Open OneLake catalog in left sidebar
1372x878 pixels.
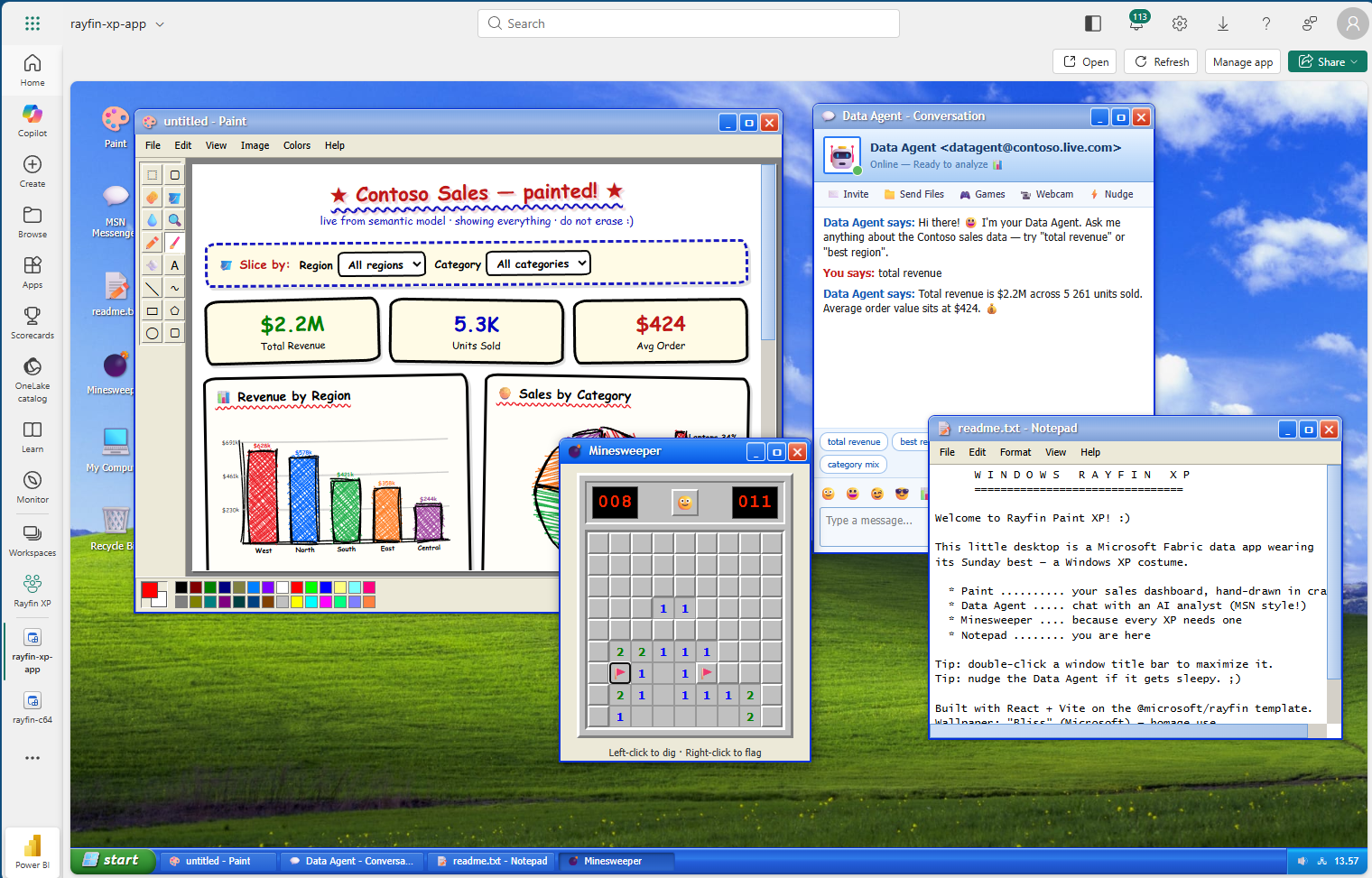[x=32, y=379]
